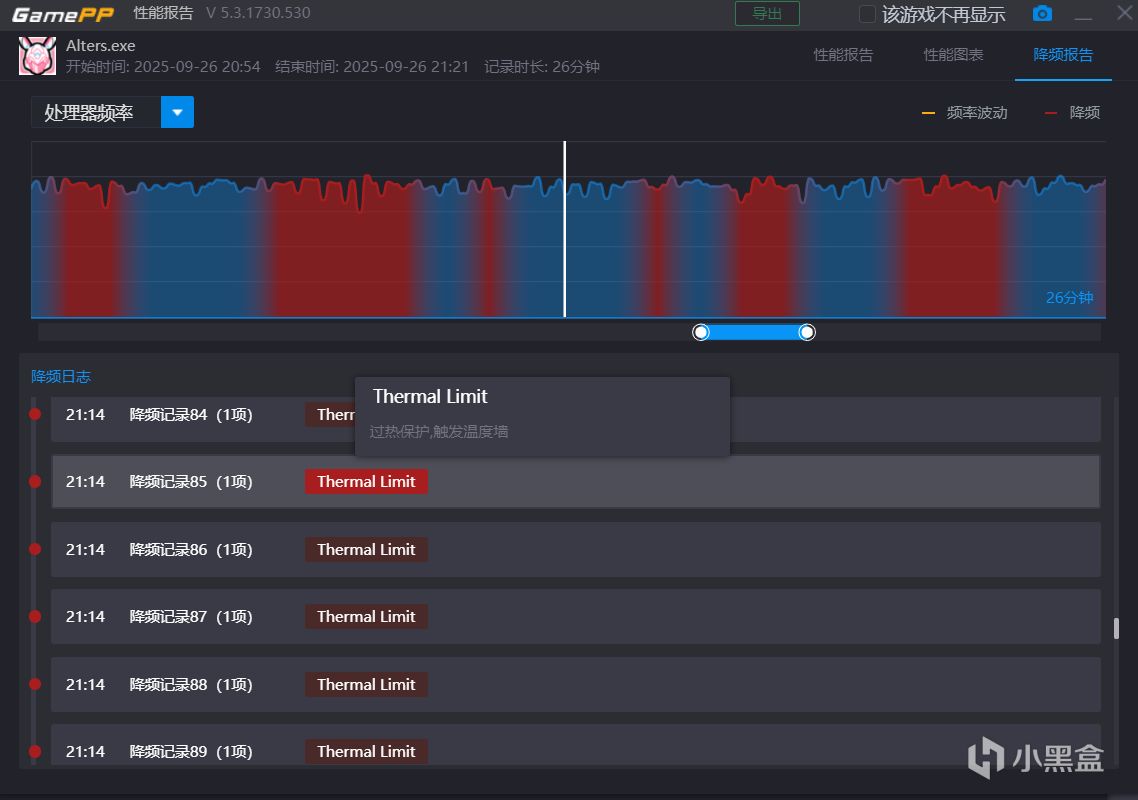Image resolution: width=1138 pixels, height=800 pixels.
Task: Close the GamePP report window
Action: pos(1125,13)
